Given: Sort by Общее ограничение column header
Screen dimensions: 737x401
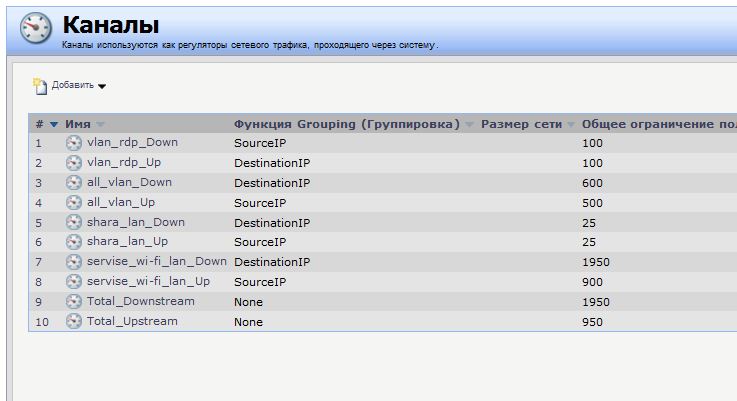Looking at the screenshot, I should (x=655, y=125).
